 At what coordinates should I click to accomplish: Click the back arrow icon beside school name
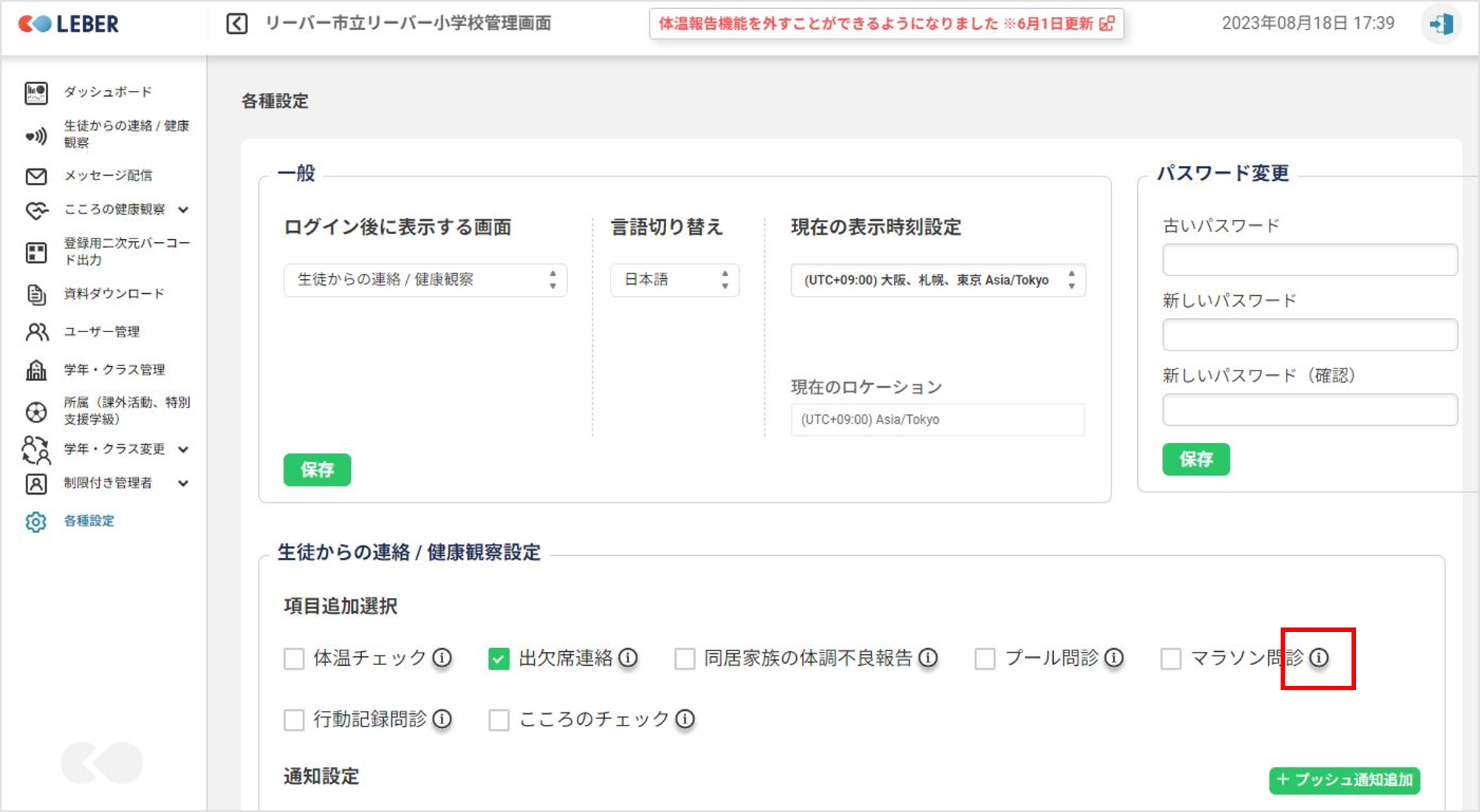[x=236, y=24]
